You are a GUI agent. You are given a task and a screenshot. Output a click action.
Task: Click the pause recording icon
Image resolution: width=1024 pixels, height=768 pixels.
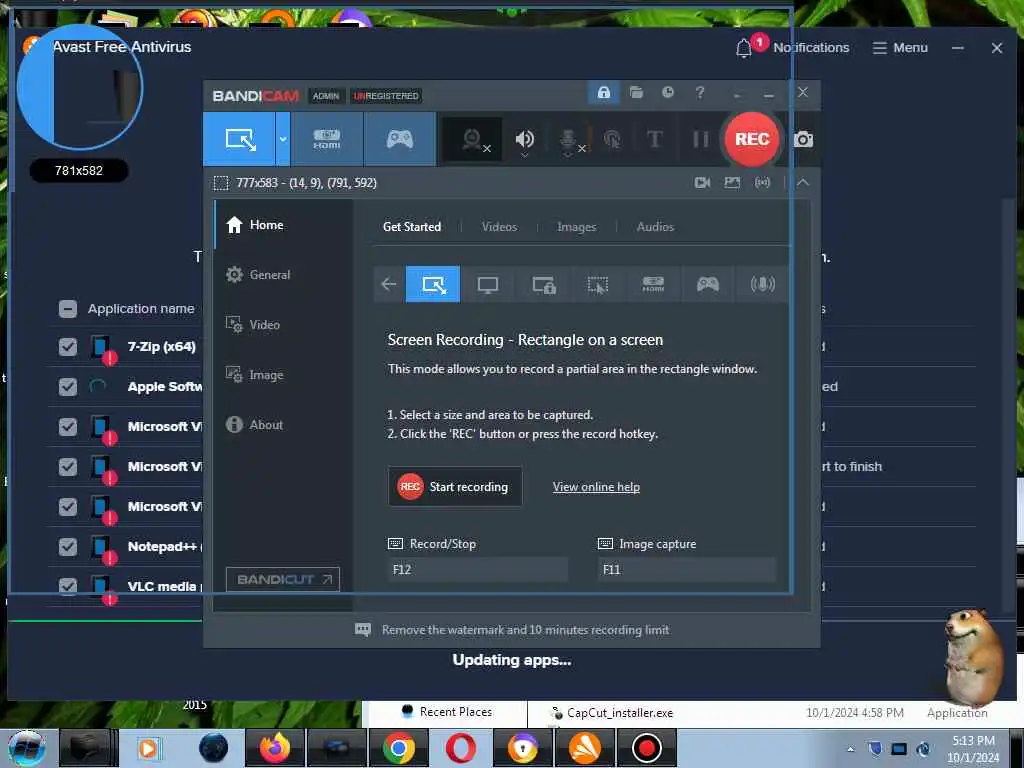pyautogui.click(x=700, y=139)
